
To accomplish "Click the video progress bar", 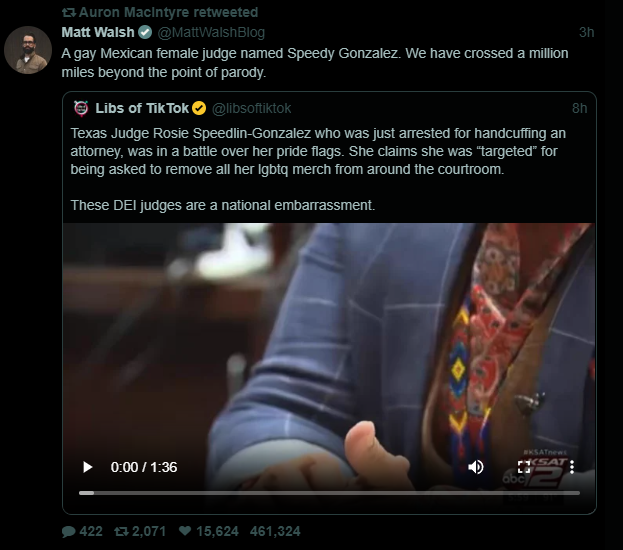I will 329,493.
